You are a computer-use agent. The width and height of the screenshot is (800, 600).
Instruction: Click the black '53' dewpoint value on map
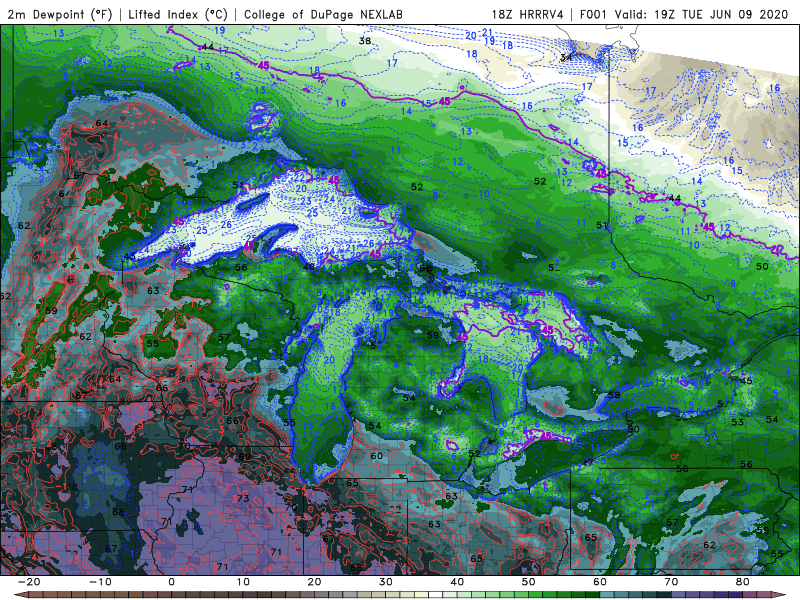[x=737, y=422]
